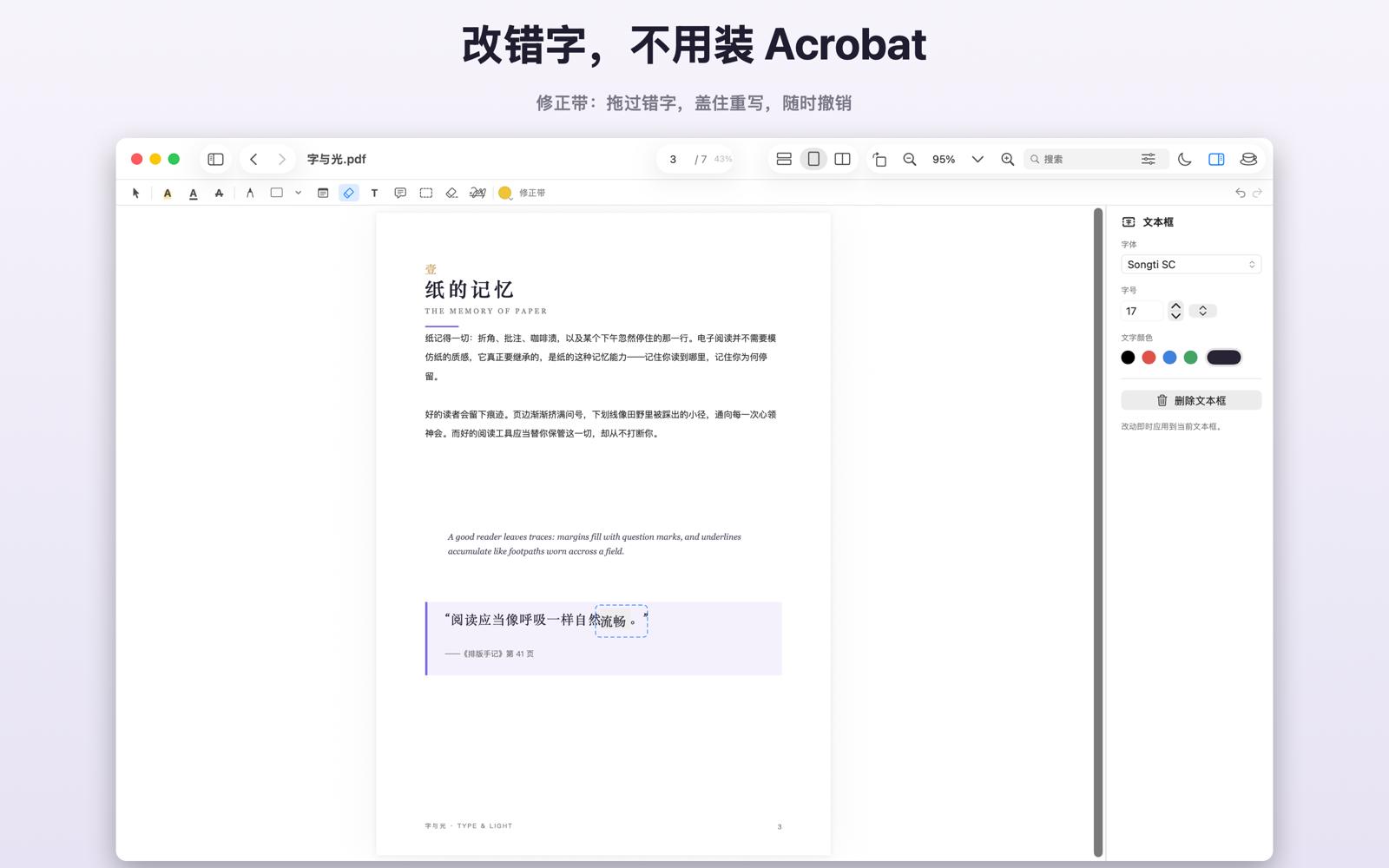This screenshot has height=868, width=1389.
Task: Rotate the page
Action: pos(879,159)
